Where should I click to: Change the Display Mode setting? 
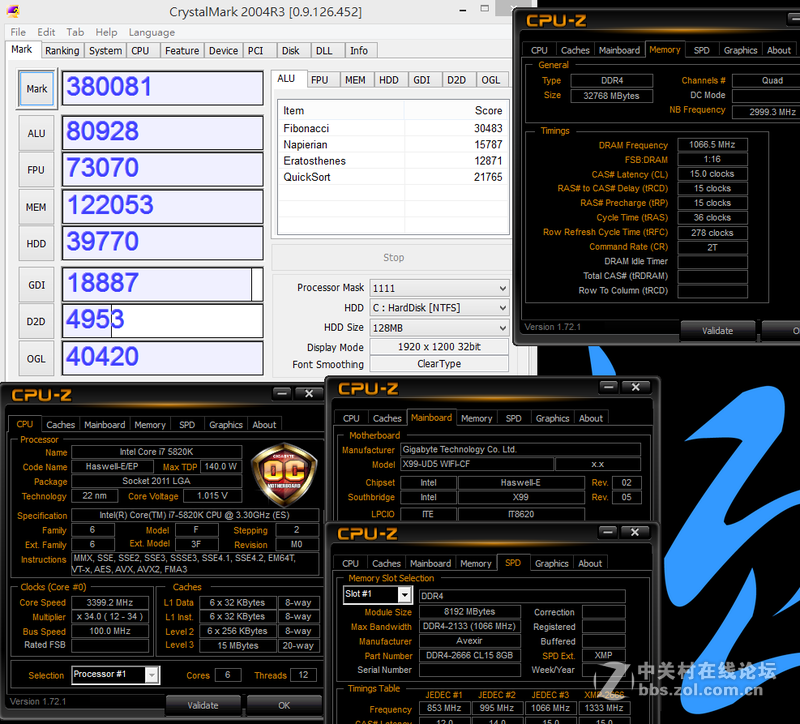click(x=438, y=347)
